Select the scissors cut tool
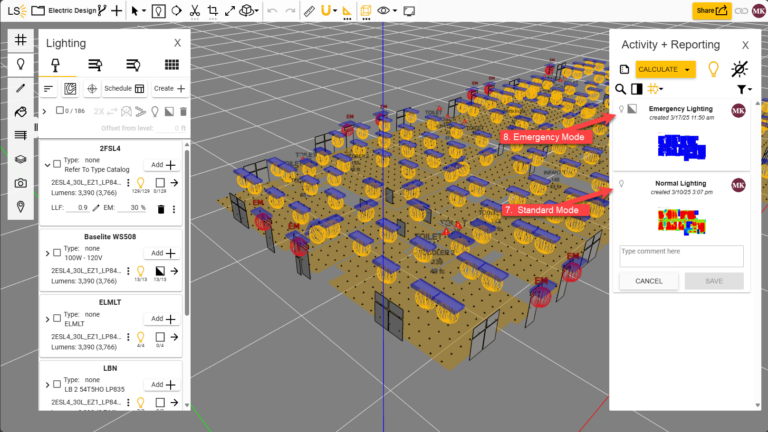 pos(194,10)
